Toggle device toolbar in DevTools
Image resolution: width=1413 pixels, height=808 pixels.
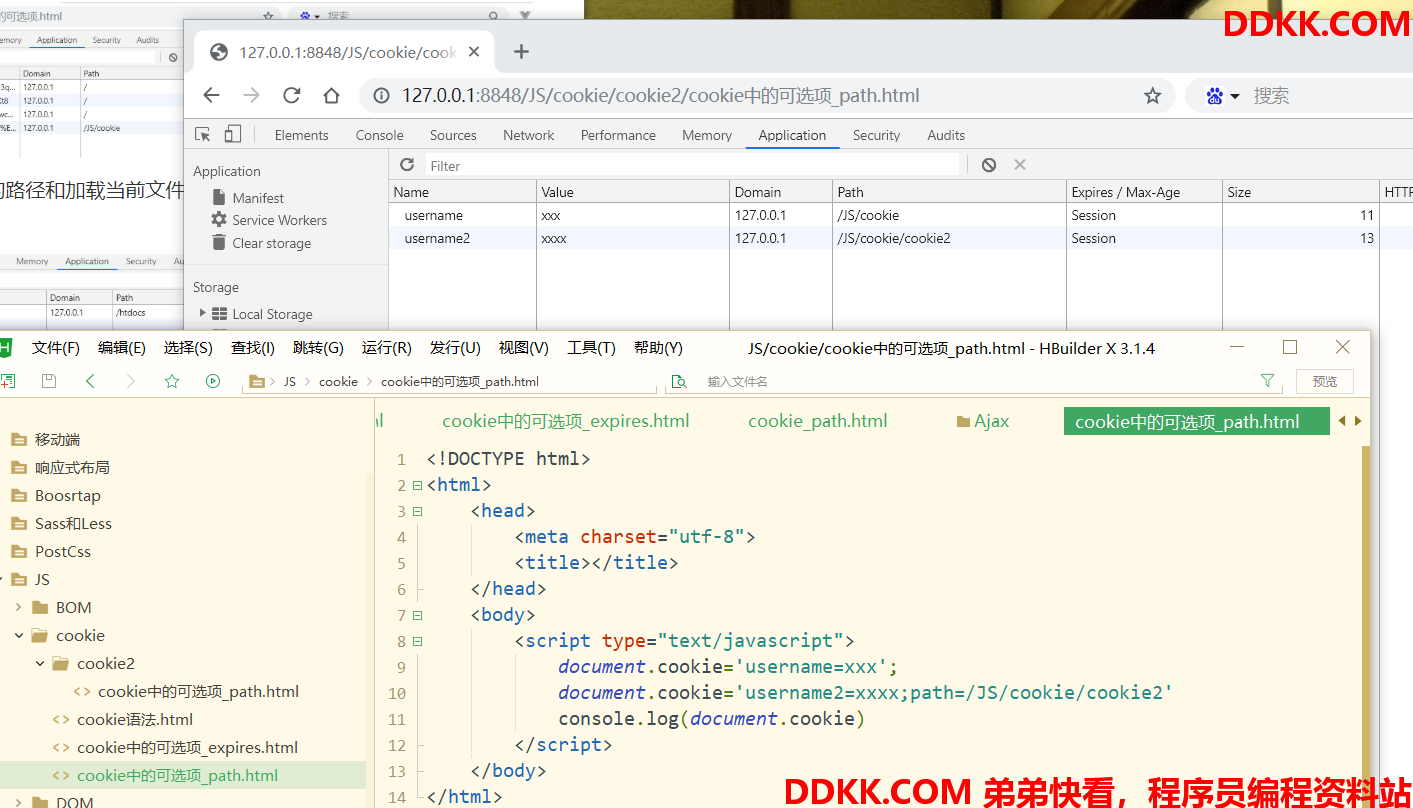(x=232, y=134)
